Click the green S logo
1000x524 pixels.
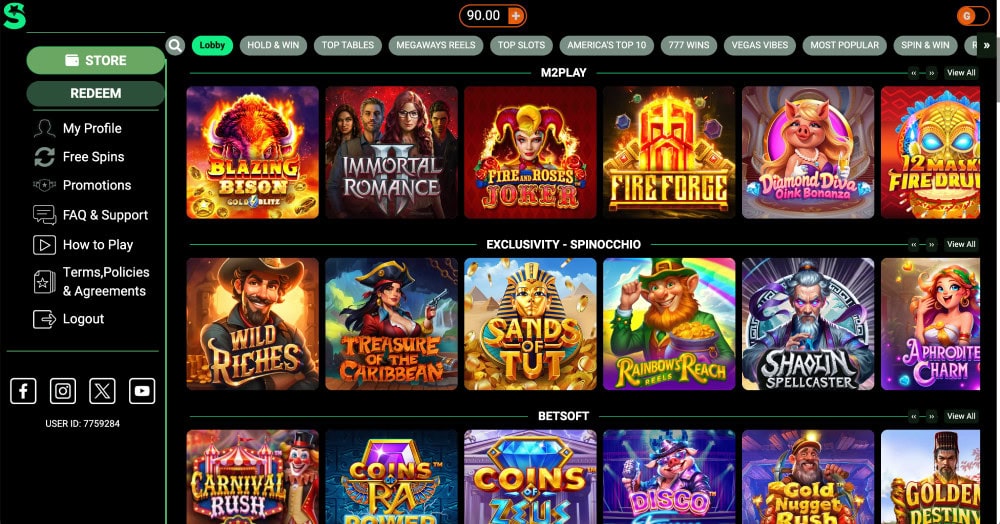pyautogui.click(x=14, y=16)
